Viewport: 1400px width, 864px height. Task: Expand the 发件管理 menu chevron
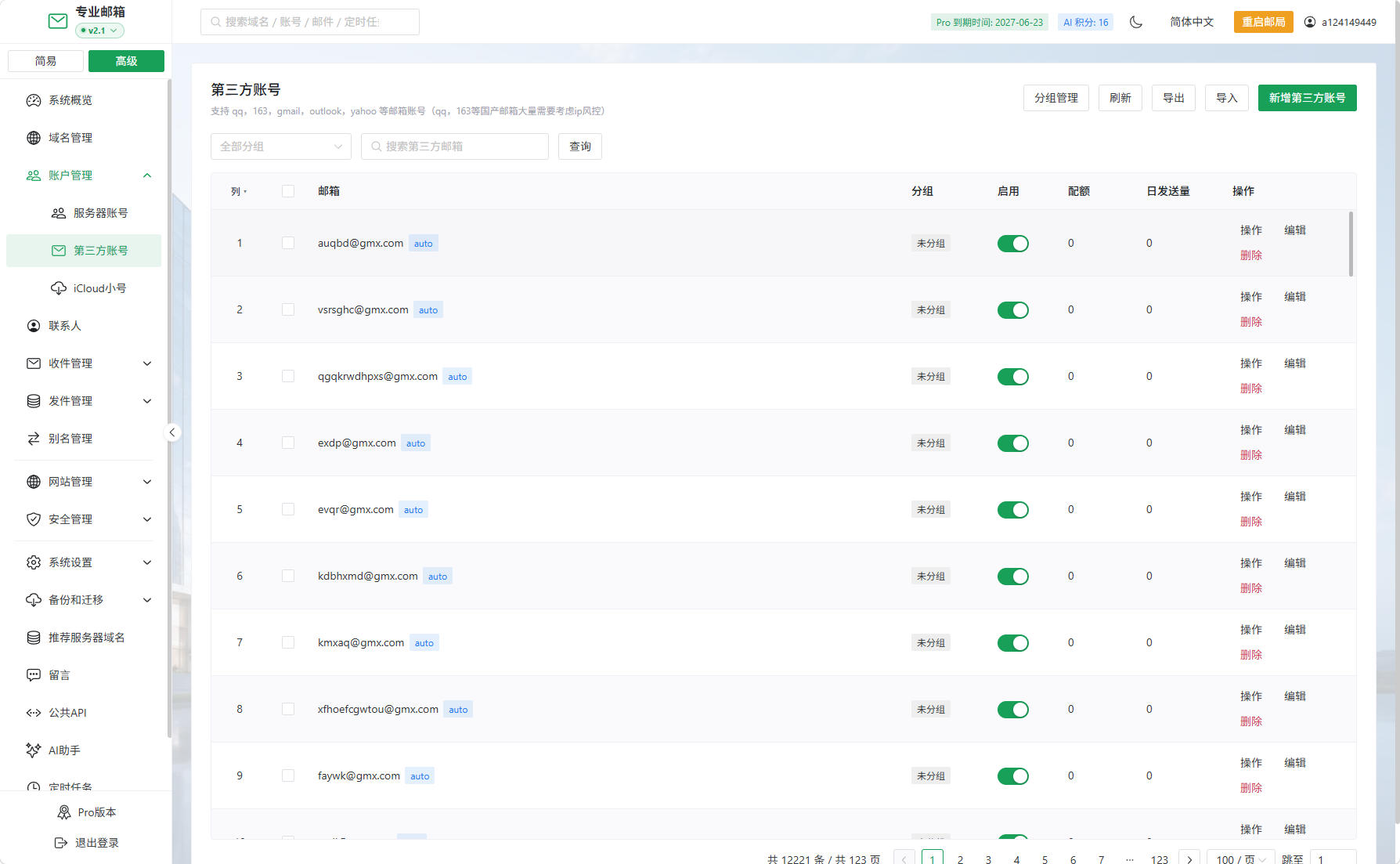[147, 401]
